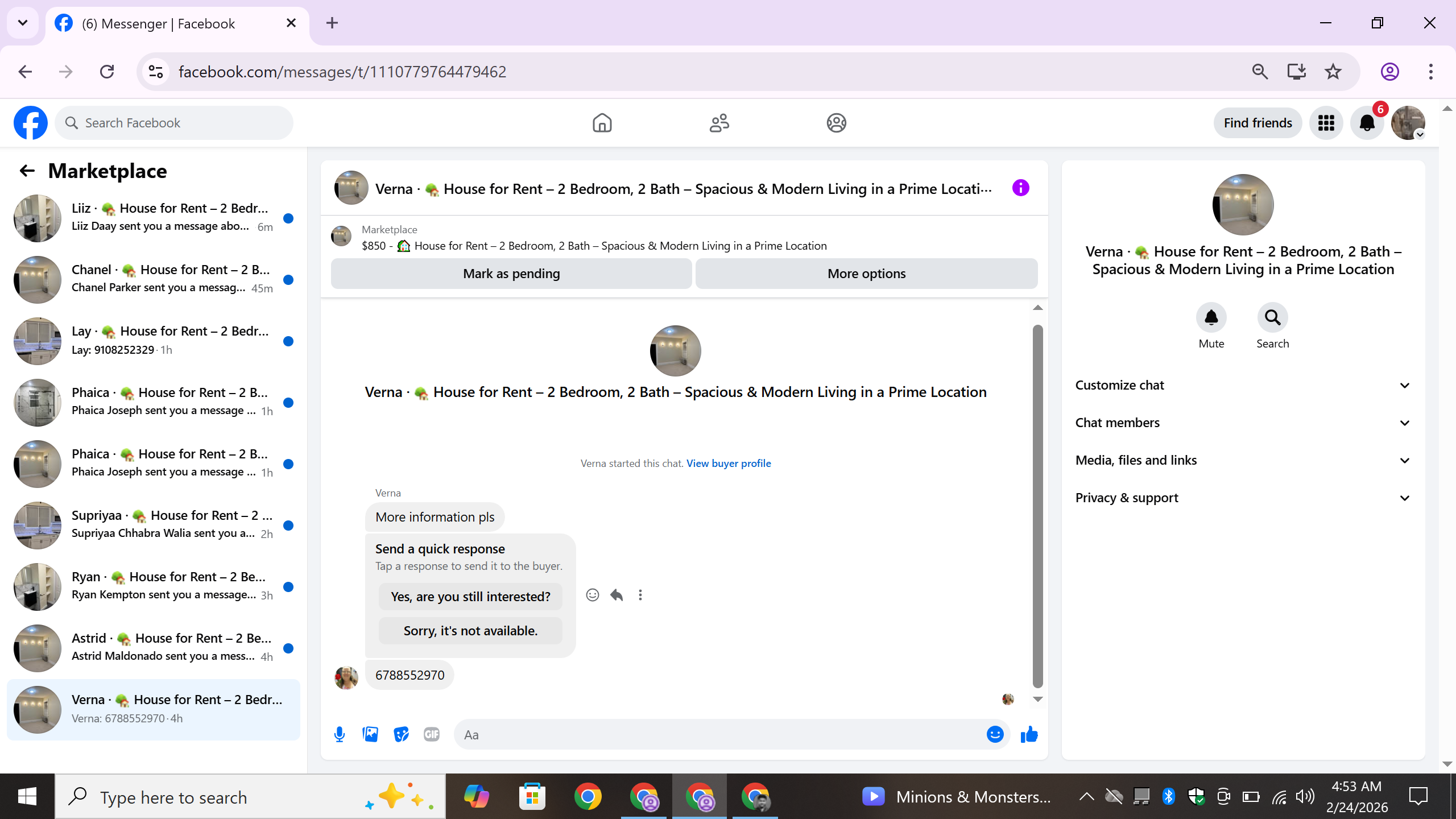Click the purple conversation info icon
1456x819 pixels.
click(1021, 188)
